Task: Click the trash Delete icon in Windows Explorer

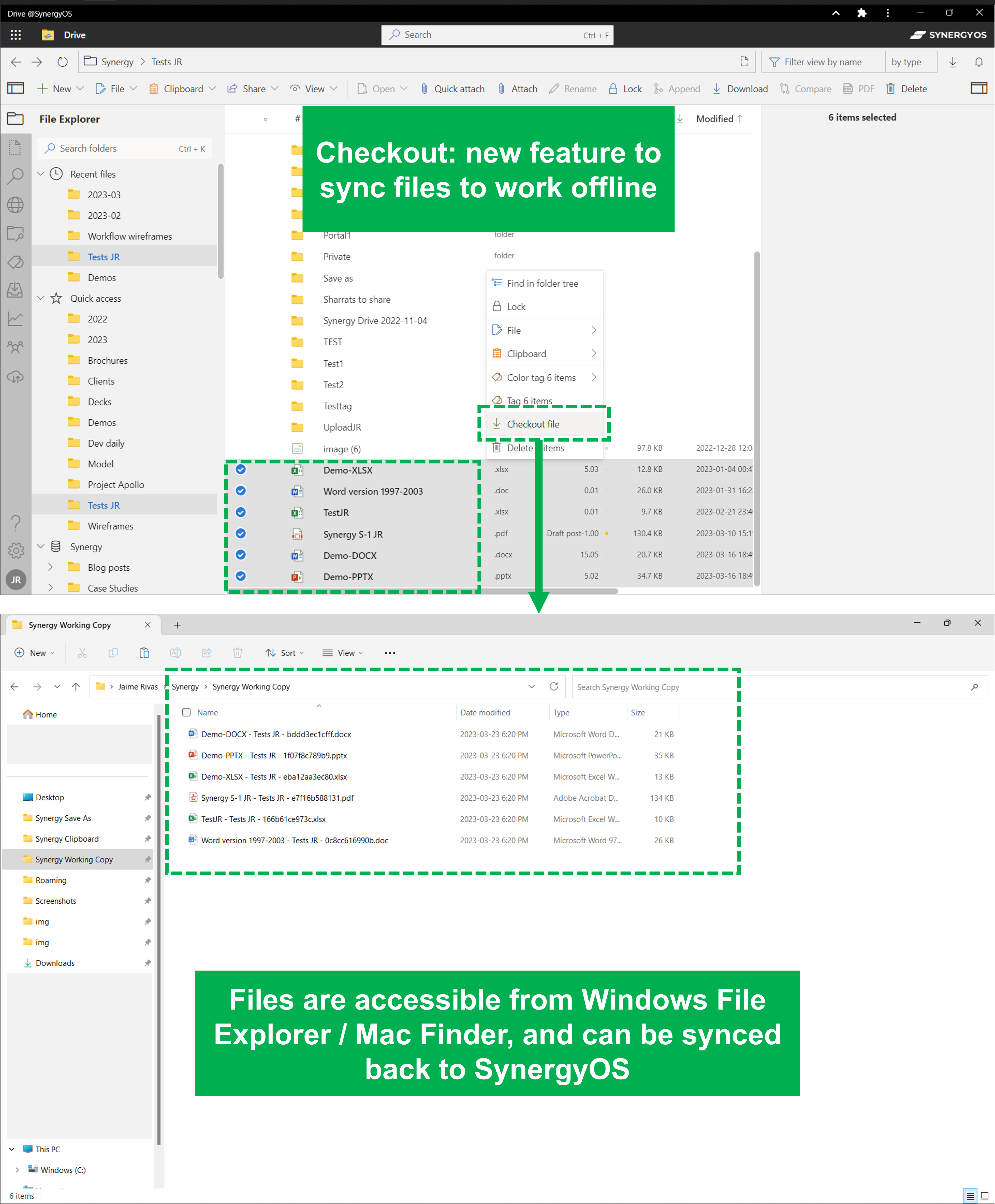Action: click(237, 653)
